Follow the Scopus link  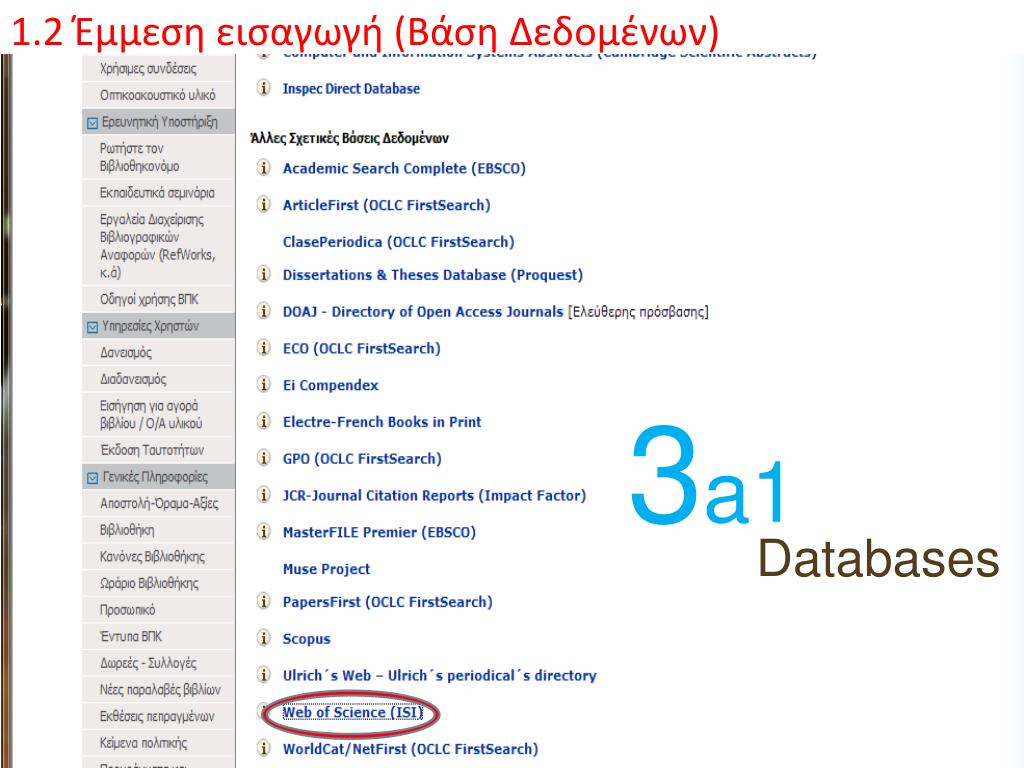[306, 639]
